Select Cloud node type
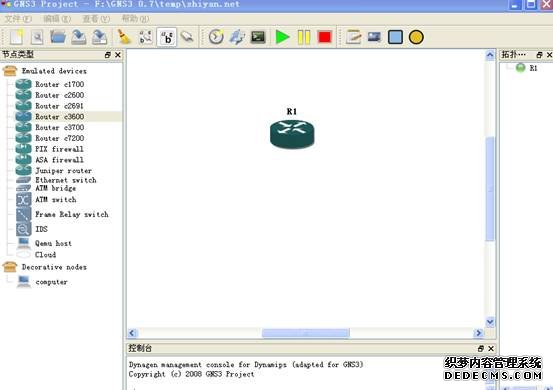 [x=45, y=255]
